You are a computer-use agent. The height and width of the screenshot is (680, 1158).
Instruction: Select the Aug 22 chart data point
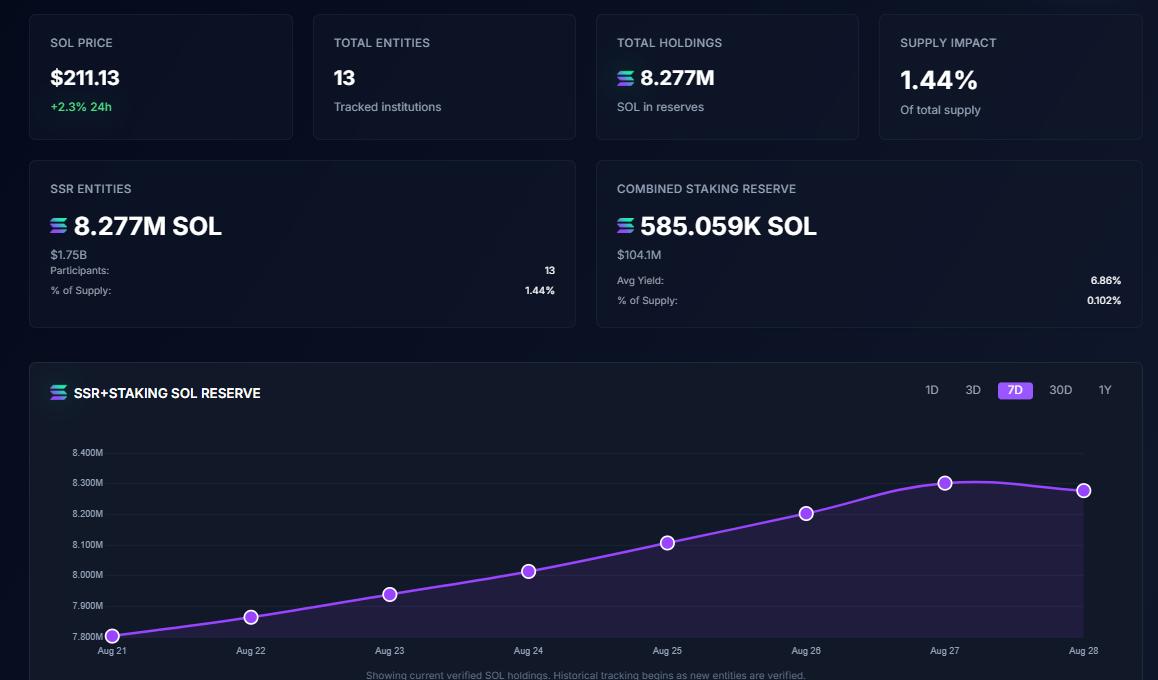point(251,617)
